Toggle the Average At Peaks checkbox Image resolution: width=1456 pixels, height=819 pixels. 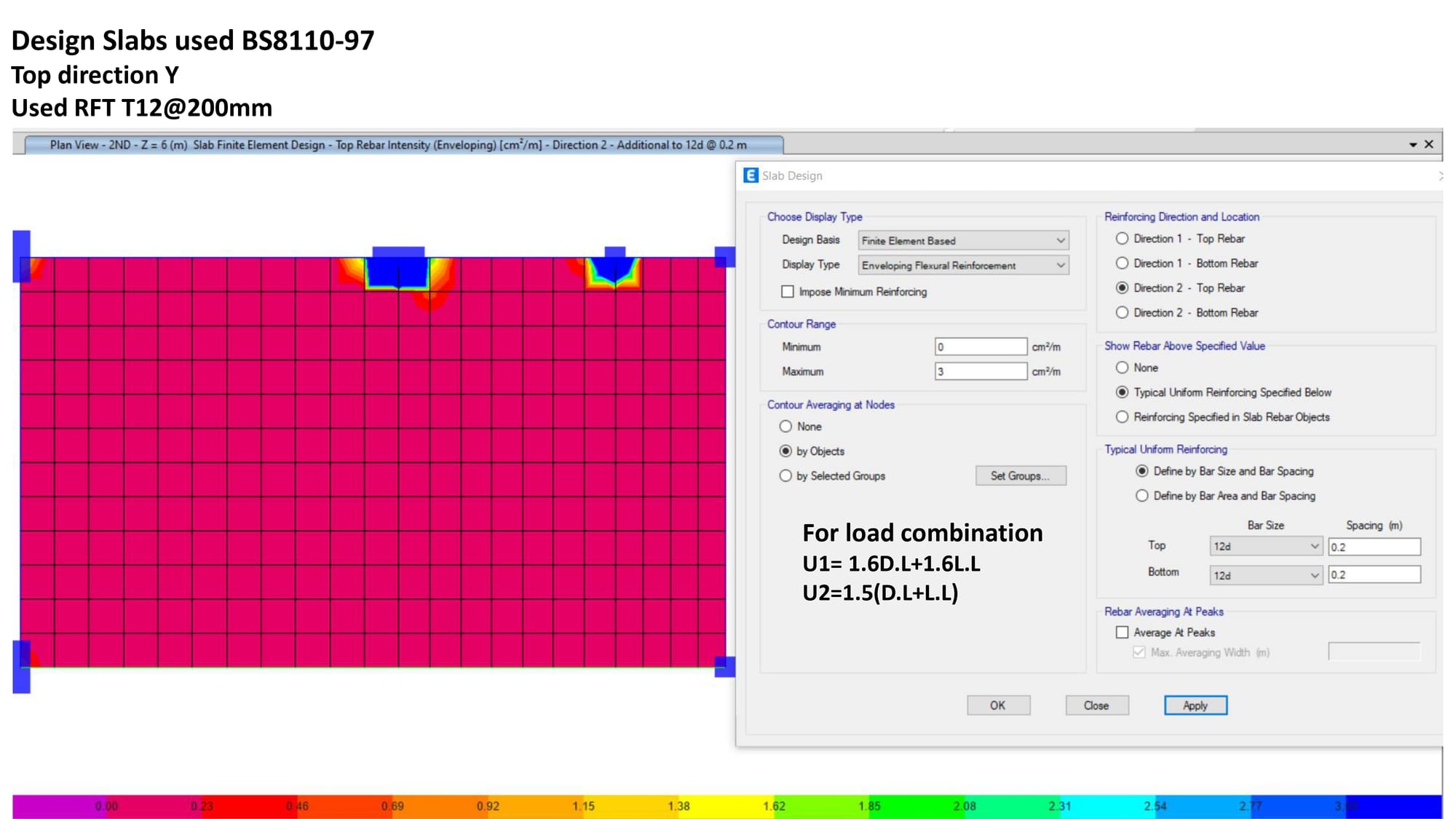[1123, 633]
